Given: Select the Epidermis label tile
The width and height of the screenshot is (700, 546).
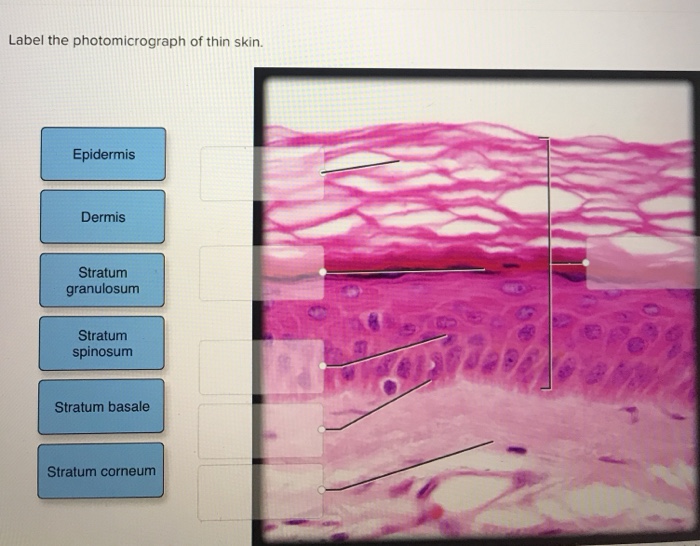Looking at the screenshot, I should coord(103,154).
